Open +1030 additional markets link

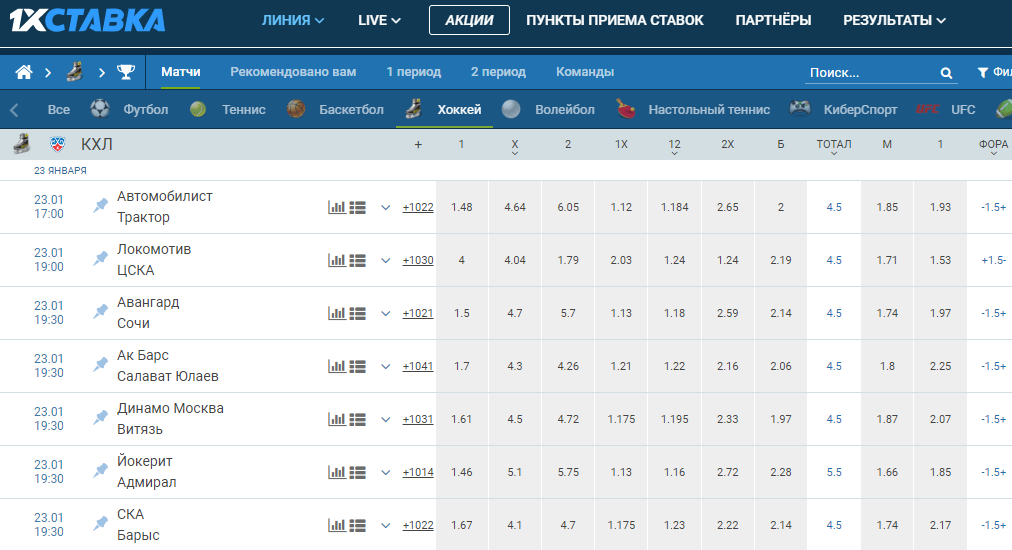point(418,260)
